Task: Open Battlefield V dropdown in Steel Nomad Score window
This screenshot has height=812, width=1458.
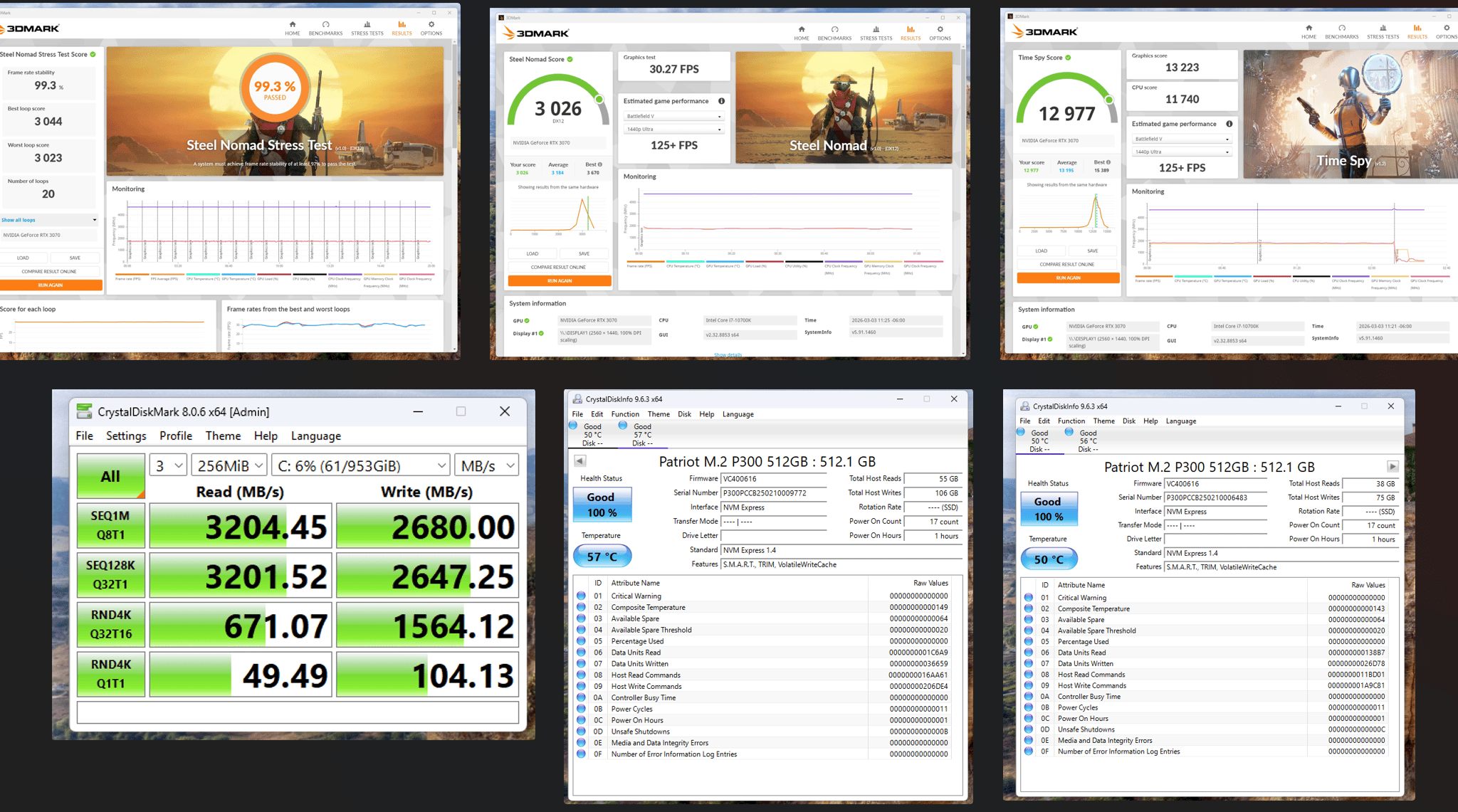Action: click(x=673, y=116)
